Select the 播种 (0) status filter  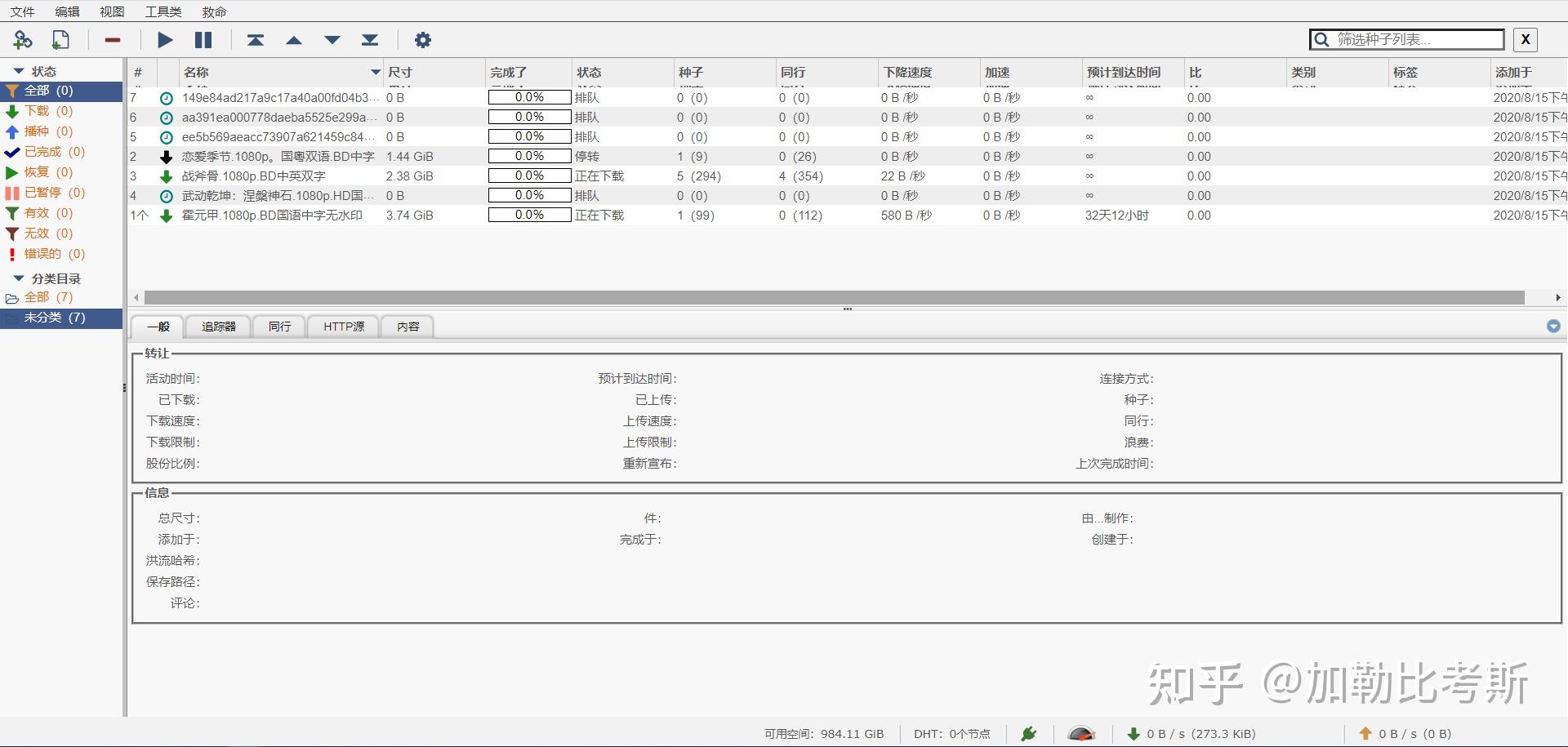tap(61, 131)
